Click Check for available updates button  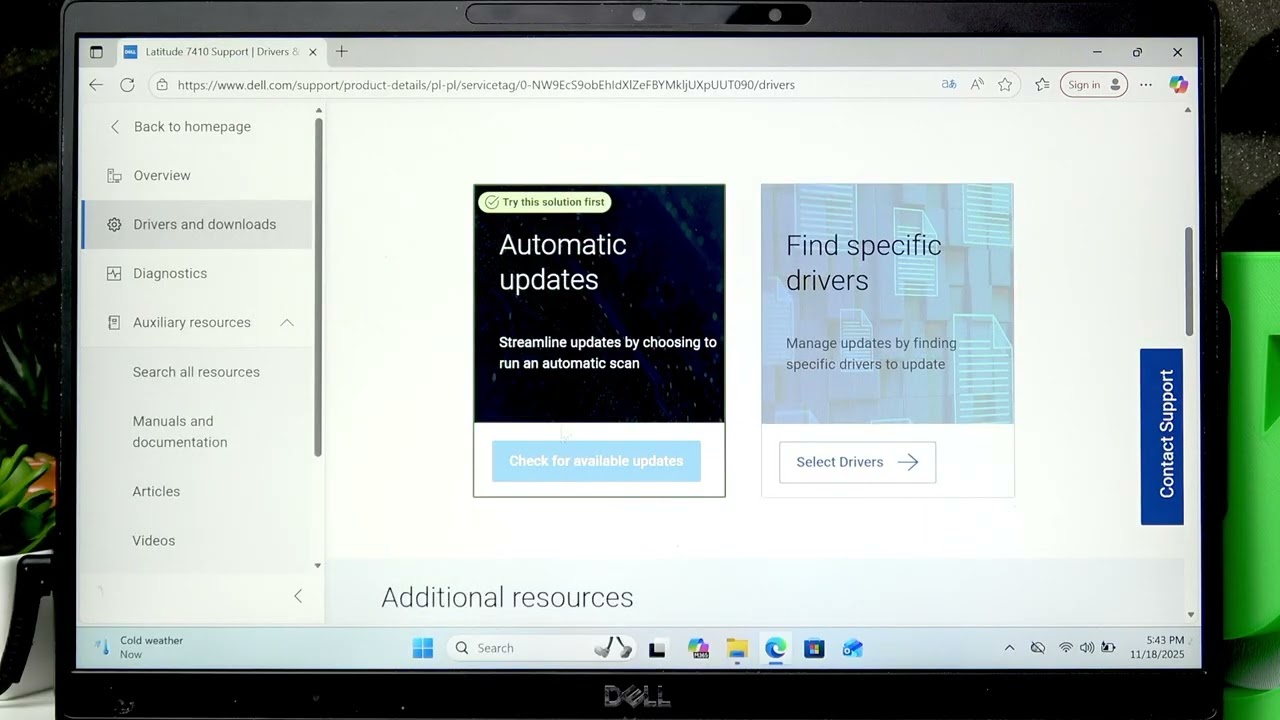(x=596, y=461)
